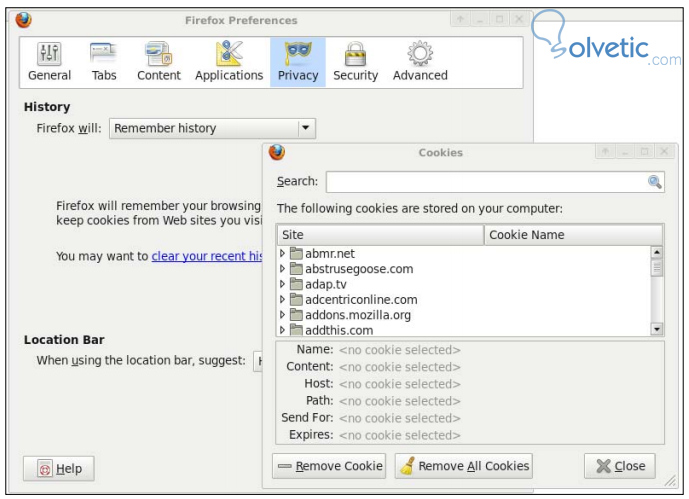Close the Cookies dialog with the Close button

(x=620, y=466)
